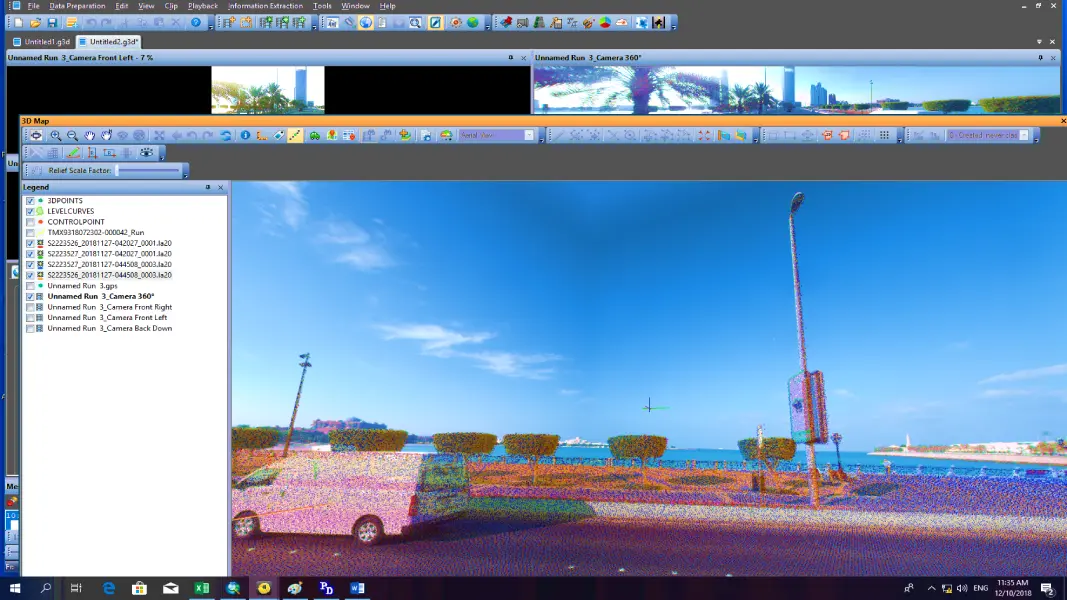Click the Open folder icon in main toolbar
The width and height of the screenshot is (1067, 600).
pyautogui.click(x=35, y=23)
